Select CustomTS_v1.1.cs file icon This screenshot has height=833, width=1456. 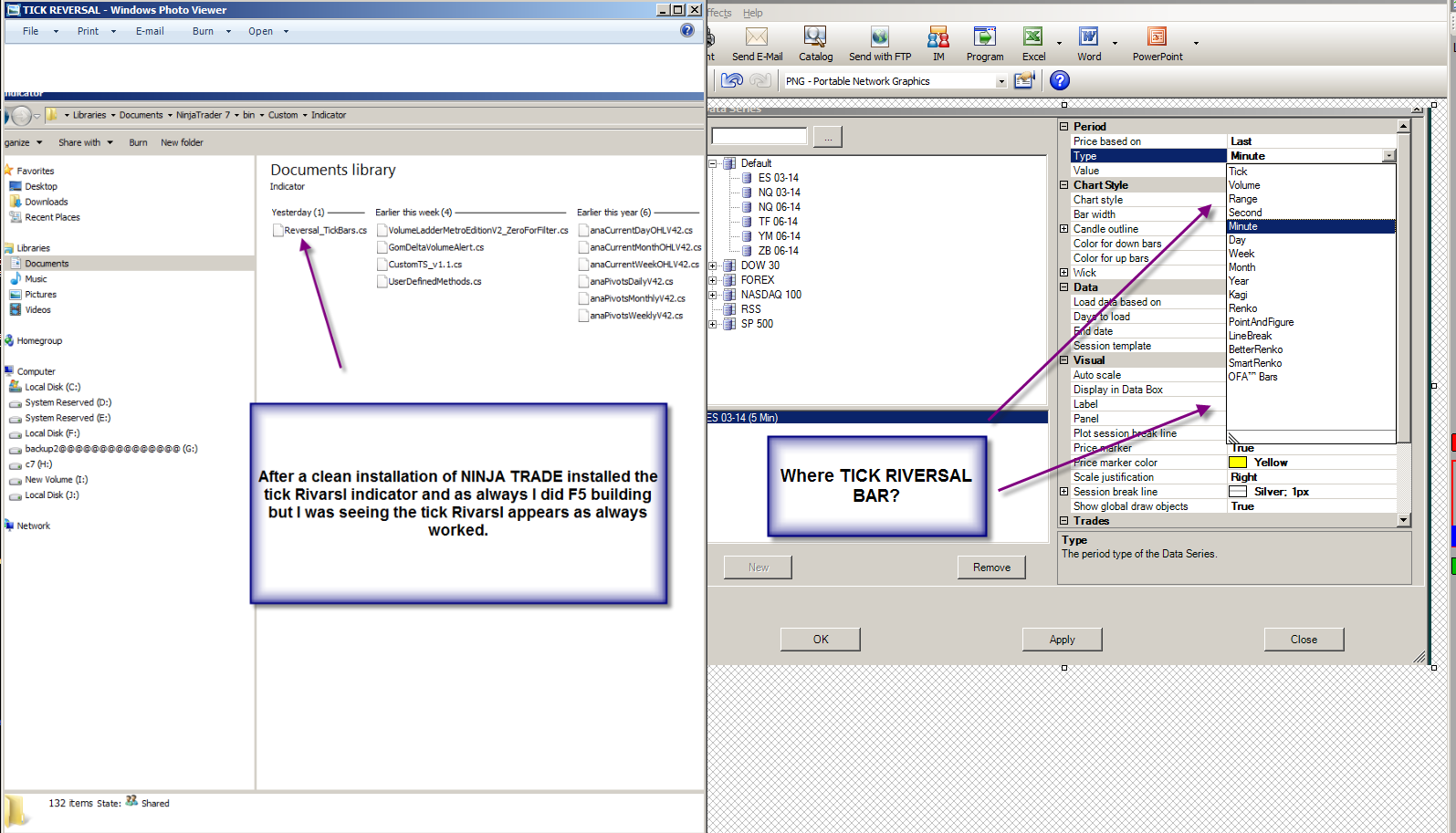[382, 265]
